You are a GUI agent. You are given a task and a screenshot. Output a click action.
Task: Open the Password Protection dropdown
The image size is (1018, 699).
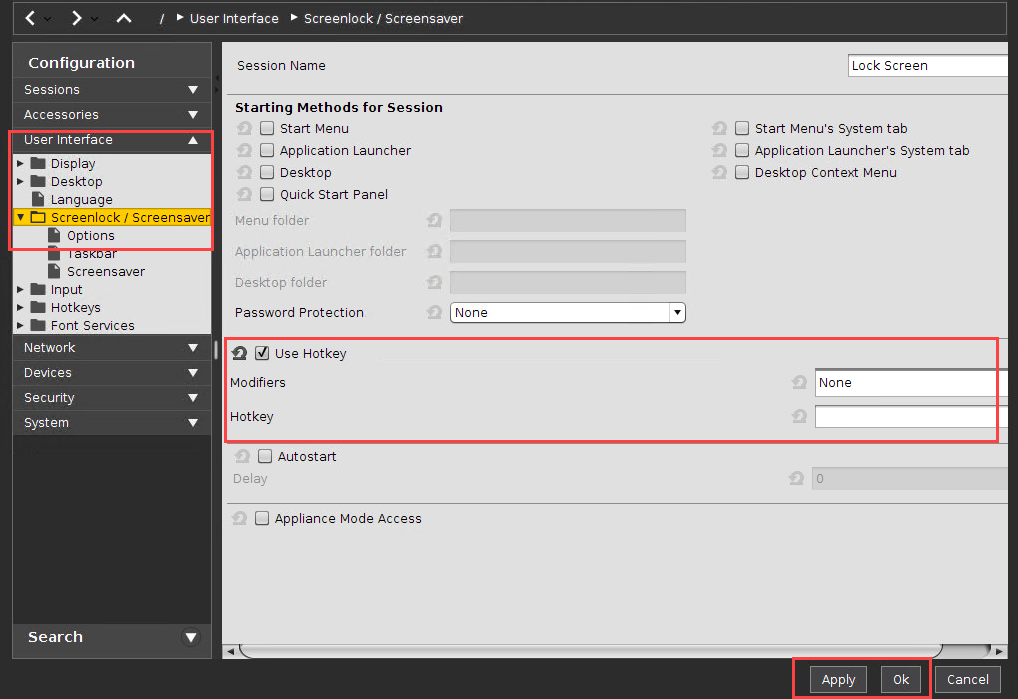(677, 312)
